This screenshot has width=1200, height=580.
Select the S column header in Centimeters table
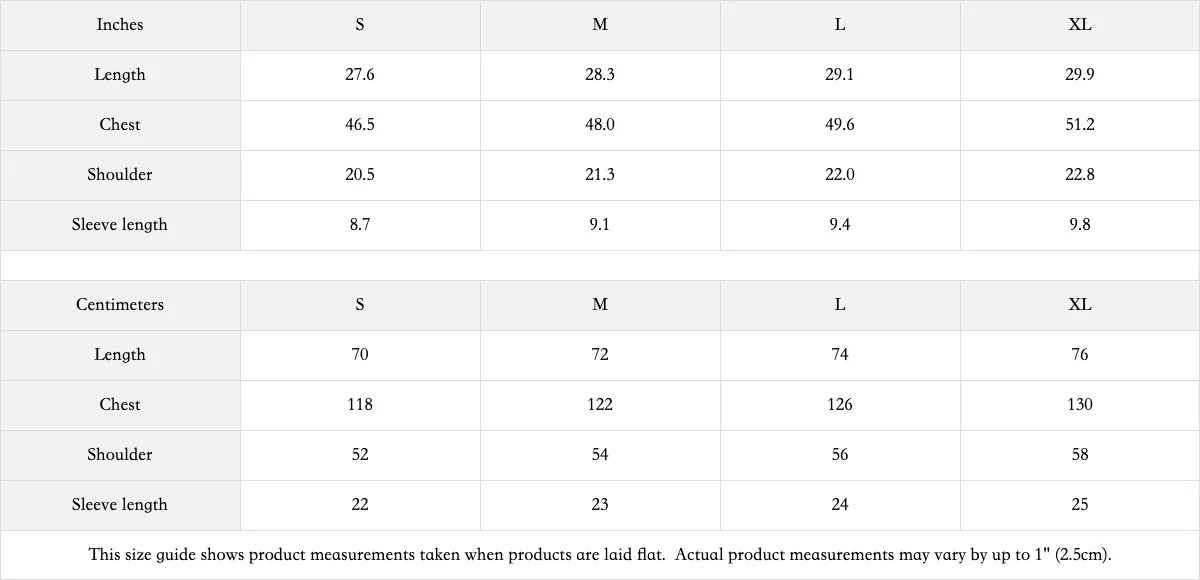[360, 305]
